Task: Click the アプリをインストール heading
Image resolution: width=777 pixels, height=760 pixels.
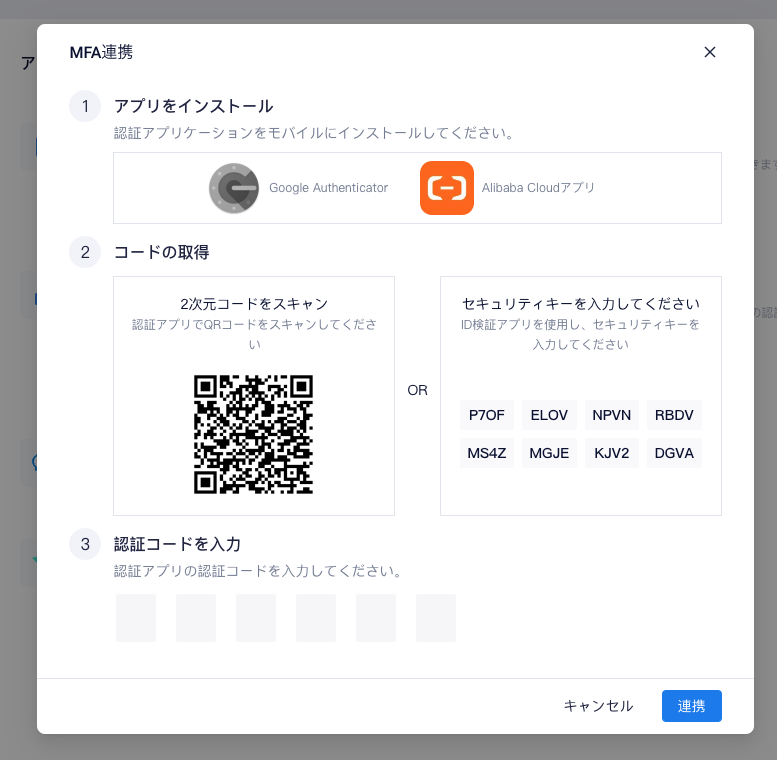Action: pos(193,106)
